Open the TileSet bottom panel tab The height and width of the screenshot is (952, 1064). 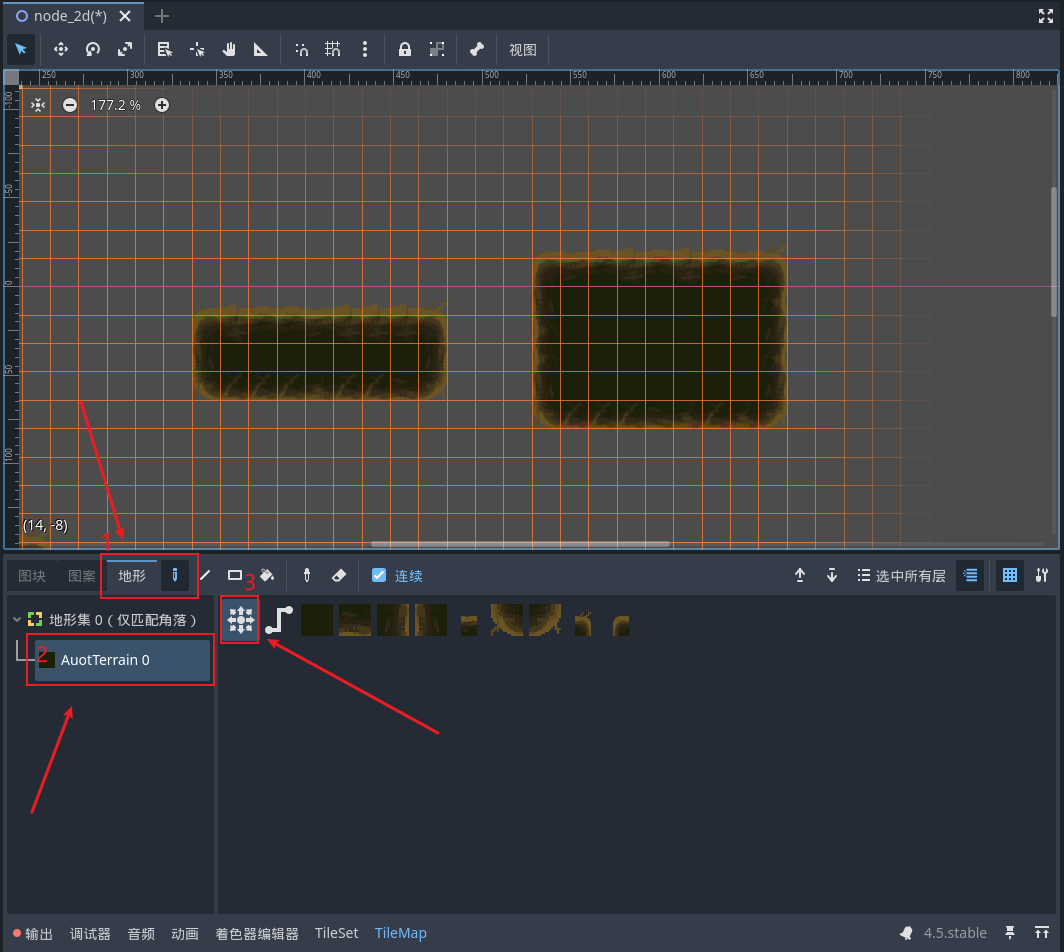(x=336, y=933)
